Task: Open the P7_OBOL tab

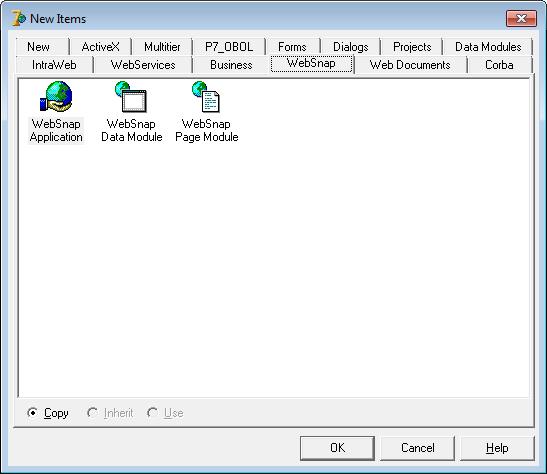Action: (x=229, y=47)
